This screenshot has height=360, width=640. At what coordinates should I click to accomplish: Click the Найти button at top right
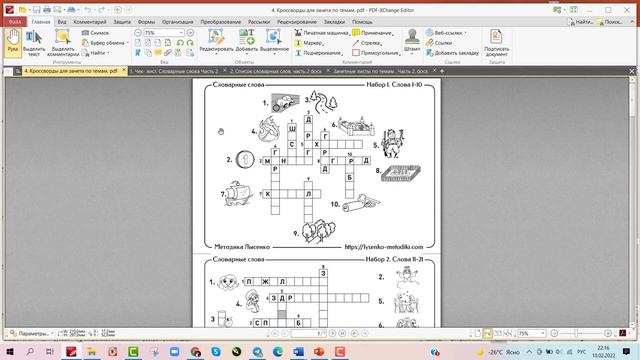pos(580,22)
